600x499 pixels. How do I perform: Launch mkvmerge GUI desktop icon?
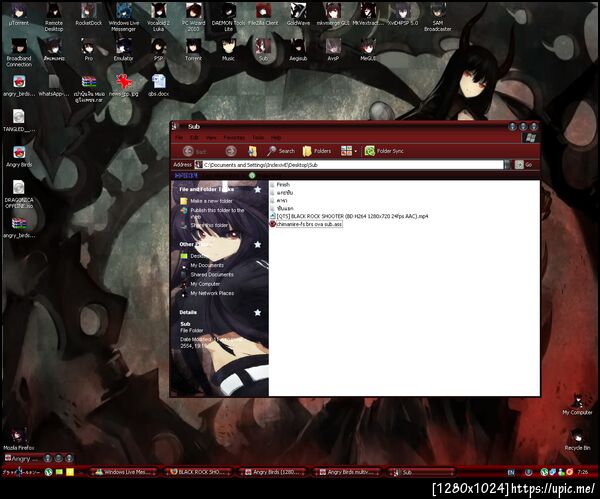click(333, 15)
